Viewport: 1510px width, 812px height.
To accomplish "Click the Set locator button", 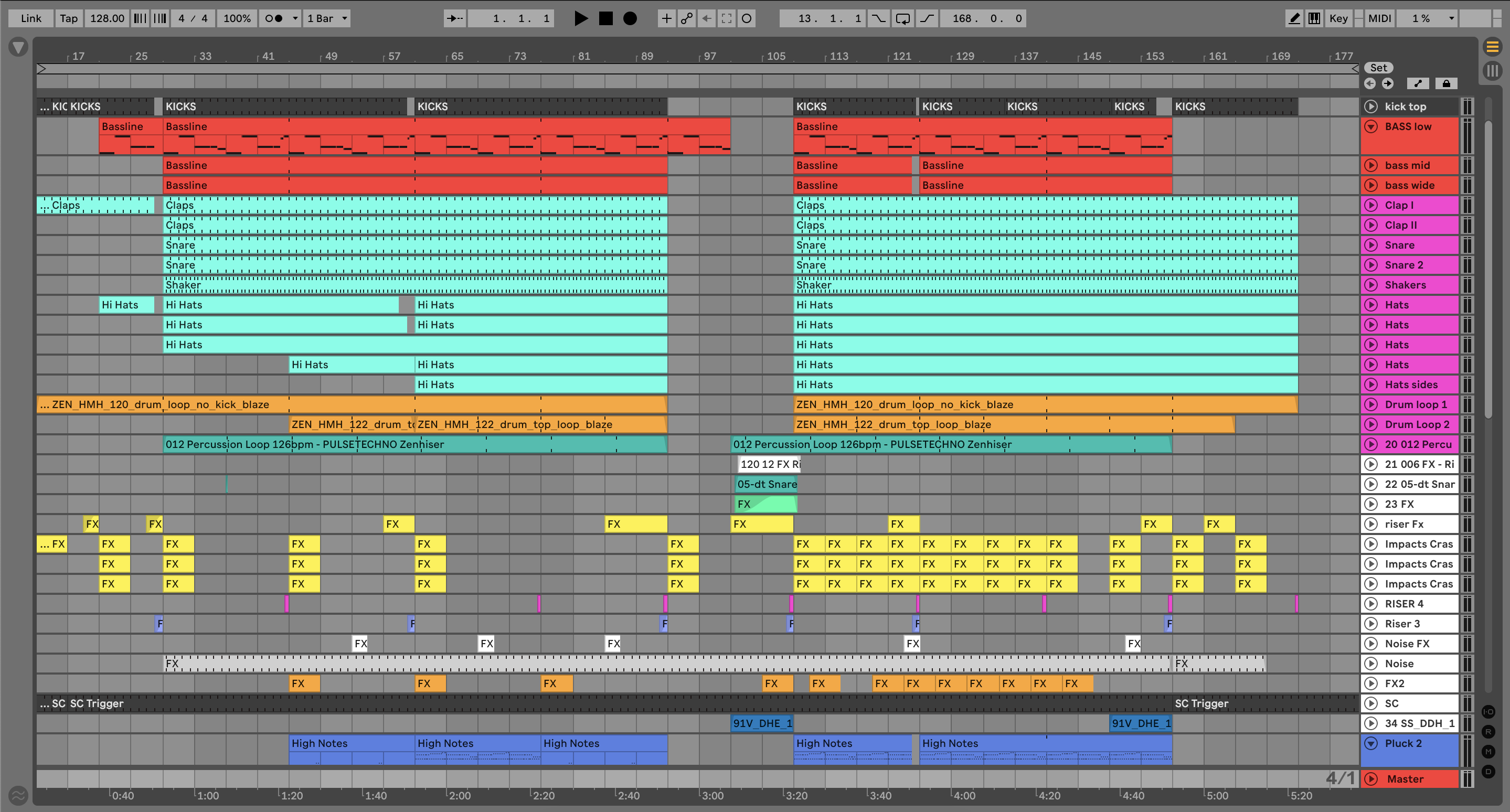I will click(1378, 68).
